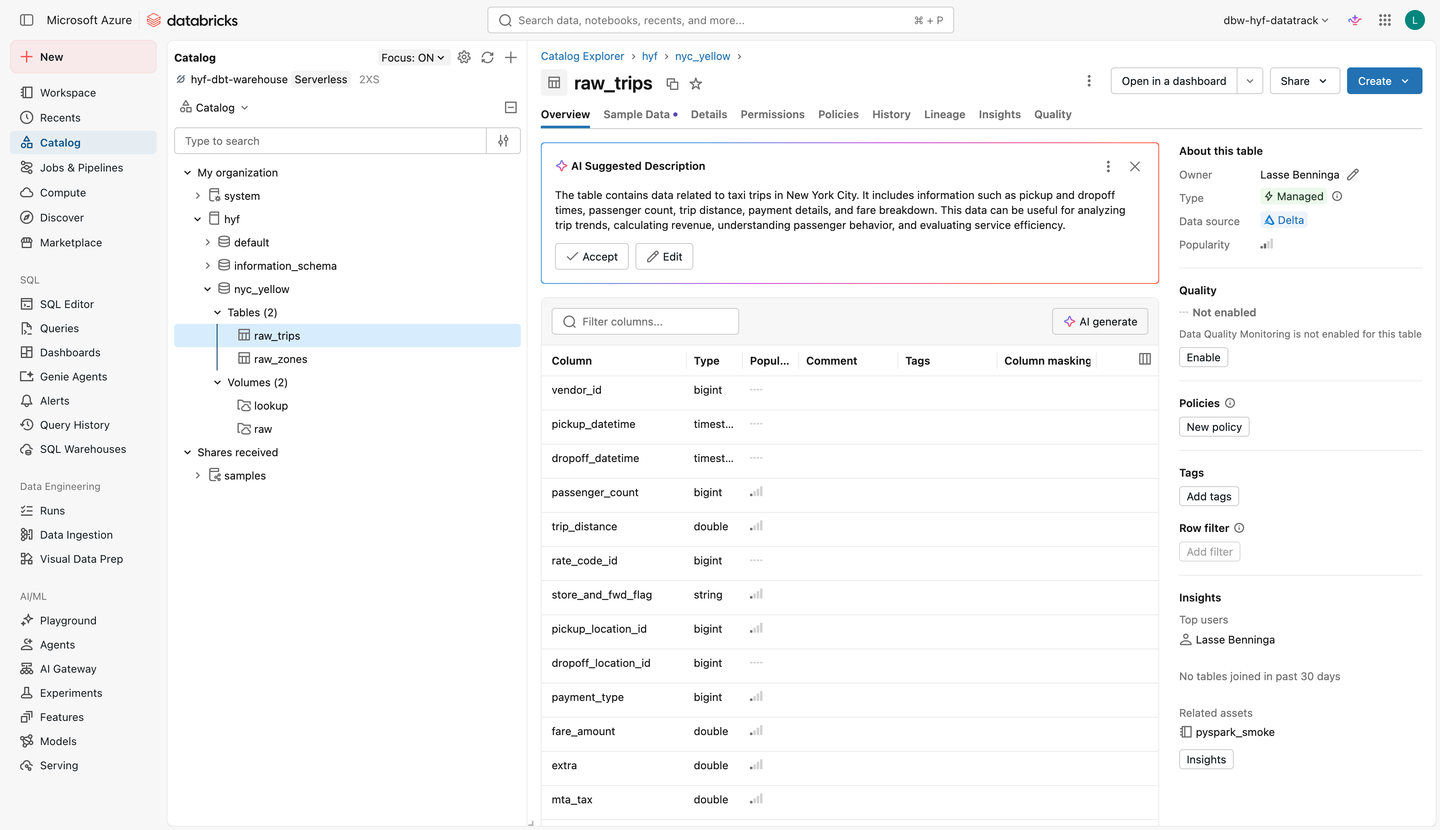This screenshot has height=830, width=1440.
Task: Open Catalog Explorer breadcrumb link
Action: [x=582, y=57]
